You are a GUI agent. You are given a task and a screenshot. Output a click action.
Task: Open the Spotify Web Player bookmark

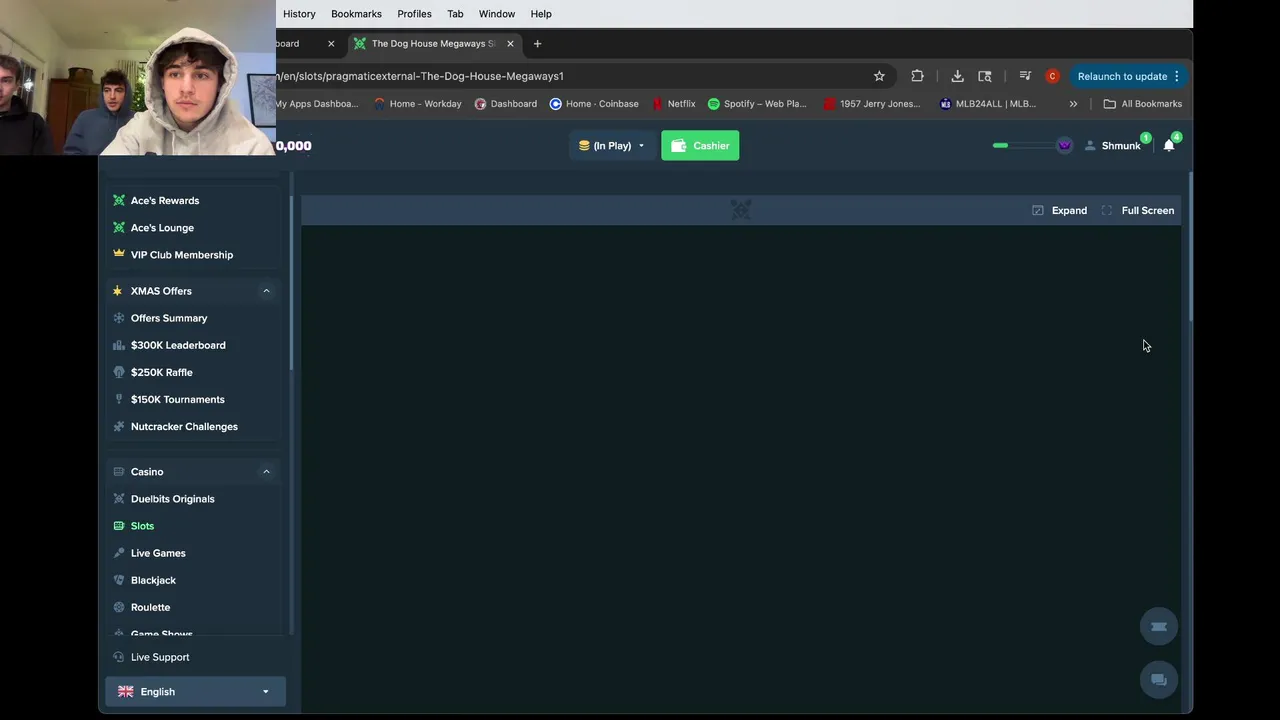tap(757, 104)
